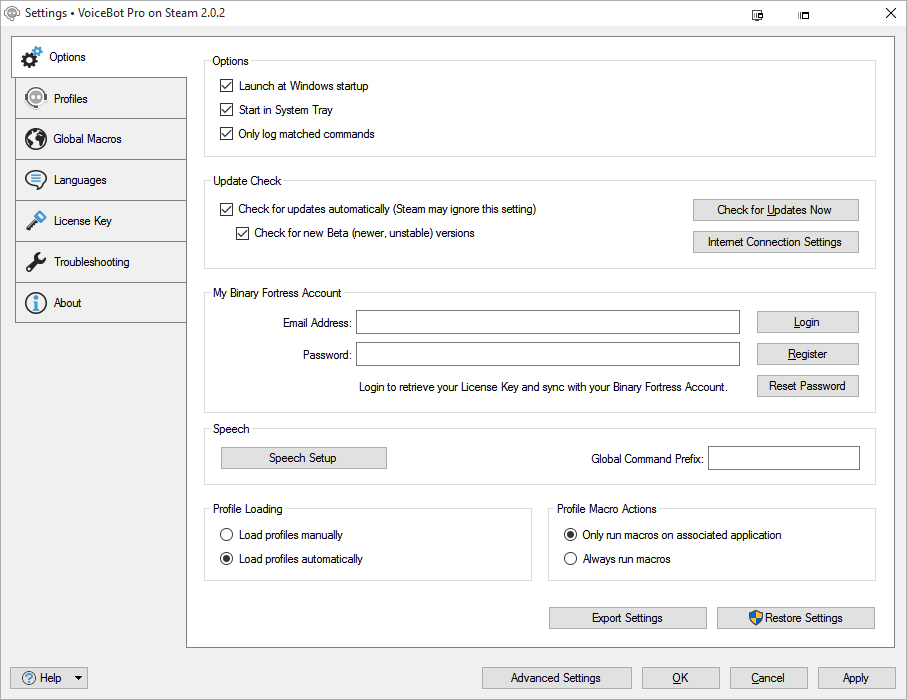Click the License Key icon in sidebar

point(36,221)
